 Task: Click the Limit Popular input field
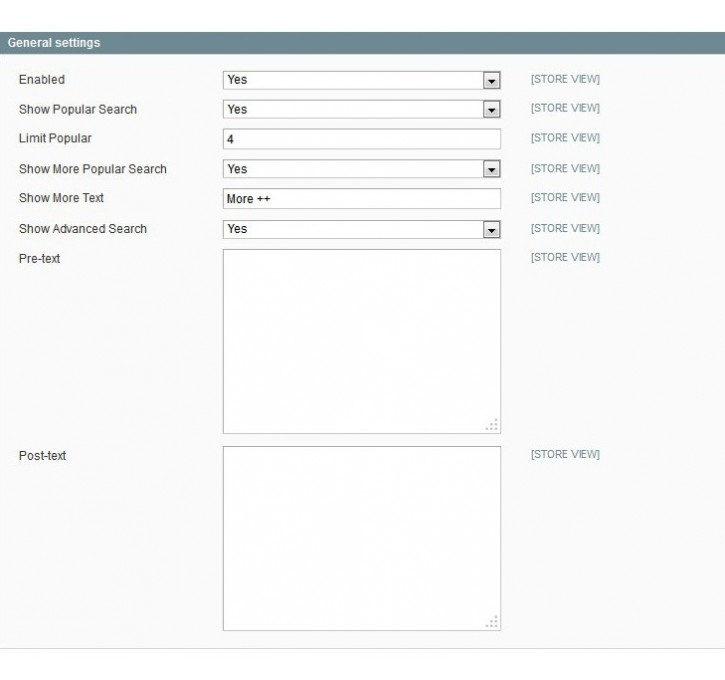362,139
